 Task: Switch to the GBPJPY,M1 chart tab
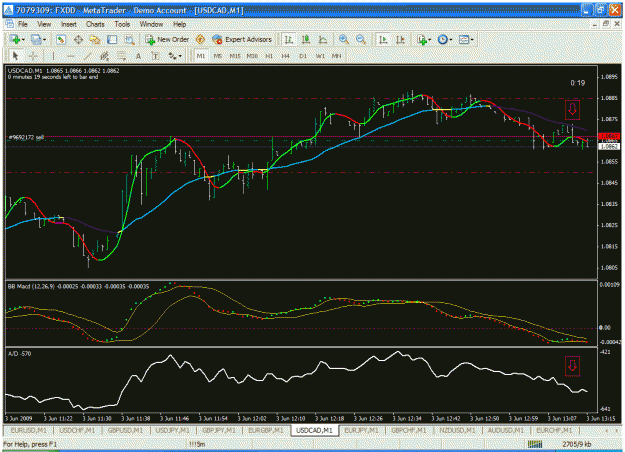pyautogui.click(x=219, y=430)
